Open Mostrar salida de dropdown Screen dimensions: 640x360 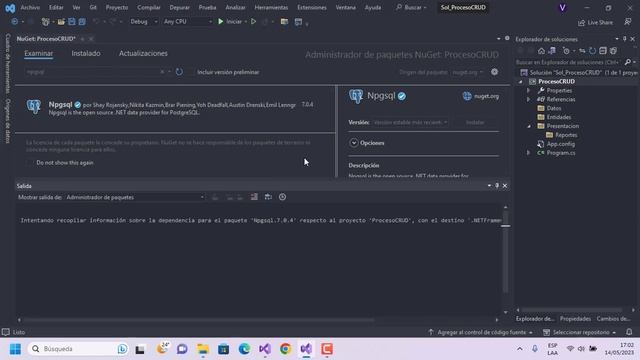(x=135, y=198)
